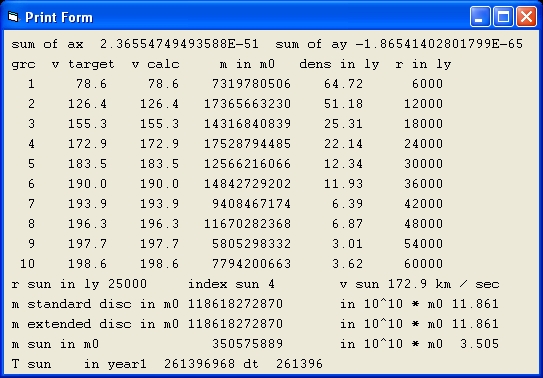Select mass value 9408467174
The height and width of the screenshot is (378, 543).
pyautogui.click(x=251, y=204)
